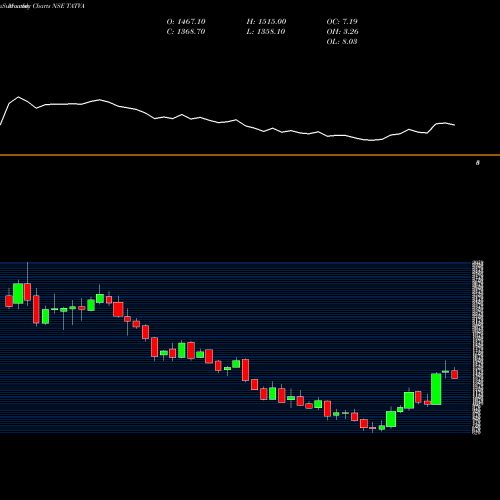Click the tallest green candle near the chart's right end

pyautogui.click(x=436, y=389)
